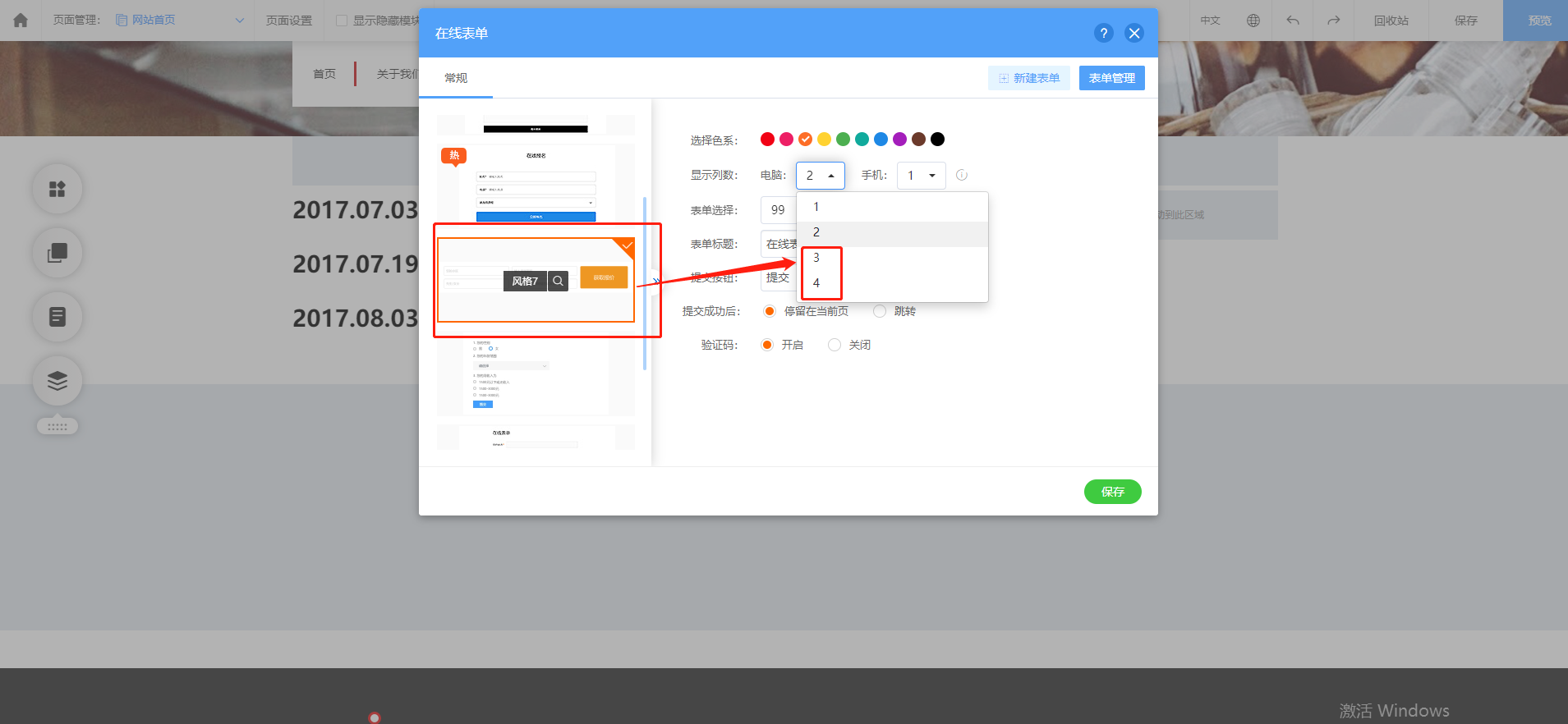Click the magnifier preview icon on 风格7
1568x724 pixels.
pyautogui.click(x=559, y=281)
